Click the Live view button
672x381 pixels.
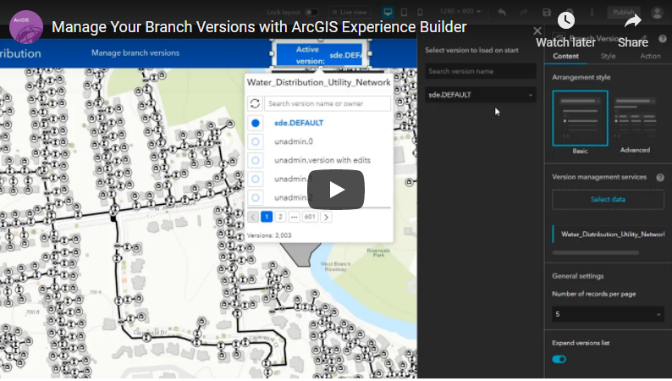pyautogui.click(x=349, y=12)
